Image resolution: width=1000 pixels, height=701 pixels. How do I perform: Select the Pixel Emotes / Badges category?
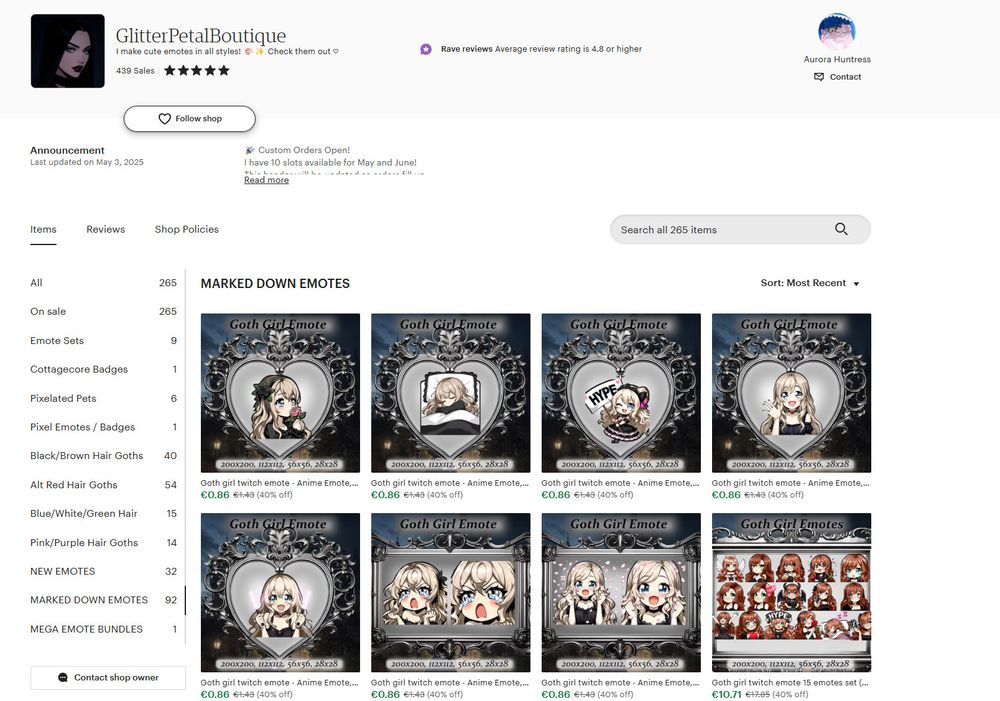[103, 427]
